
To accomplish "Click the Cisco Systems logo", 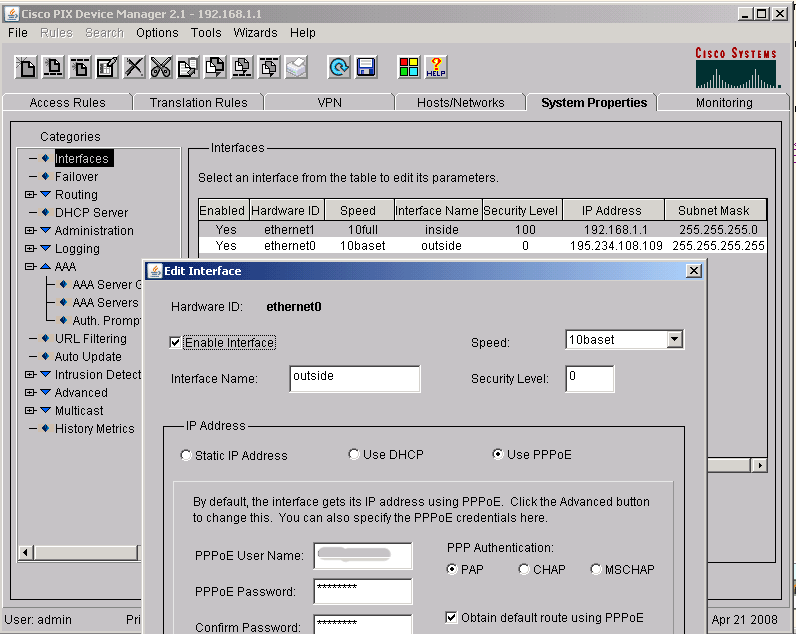I will tap(736, 68).
